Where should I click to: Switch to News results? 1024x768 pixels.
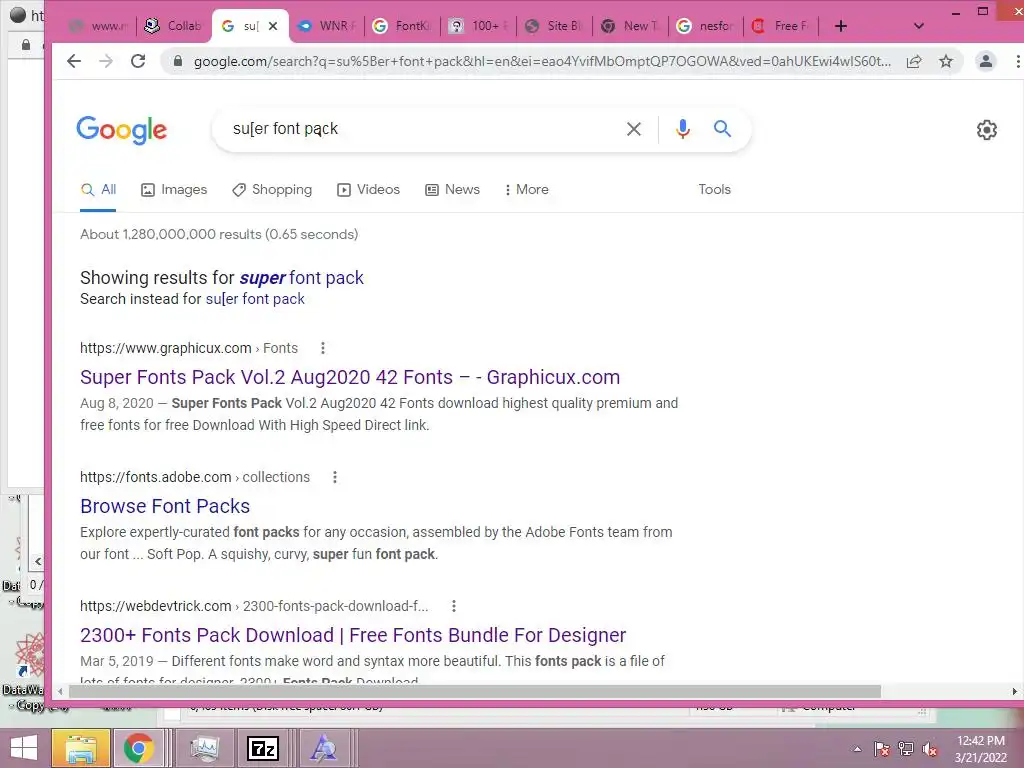(x=453, y=189)
